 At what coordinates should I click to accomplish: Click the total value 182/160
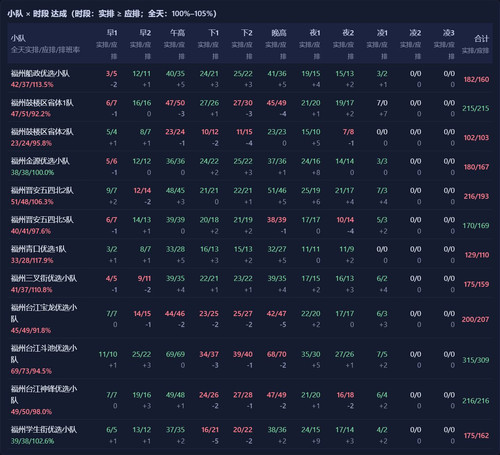pyautogui.click(x=476, y=79)
